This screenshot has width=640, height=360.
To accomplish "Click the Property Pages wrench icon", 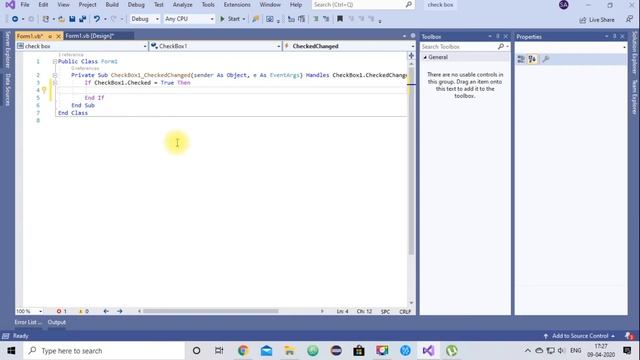I will tap(546, 59).
